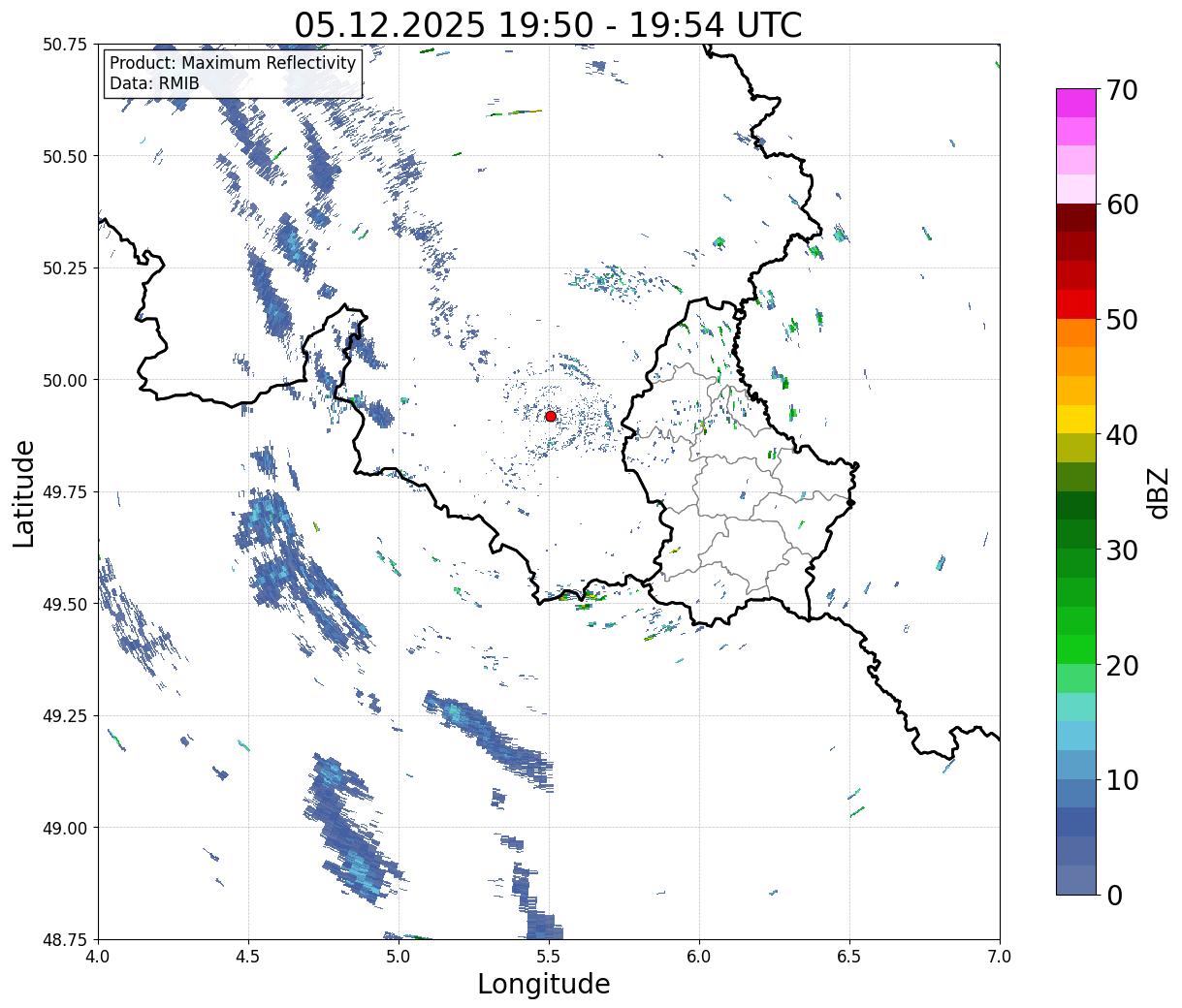Click the dBZ colorbar unit label
The height and width of the screenshot is (1008, 1182).
pyautogui.click(x=1158, y=492)
